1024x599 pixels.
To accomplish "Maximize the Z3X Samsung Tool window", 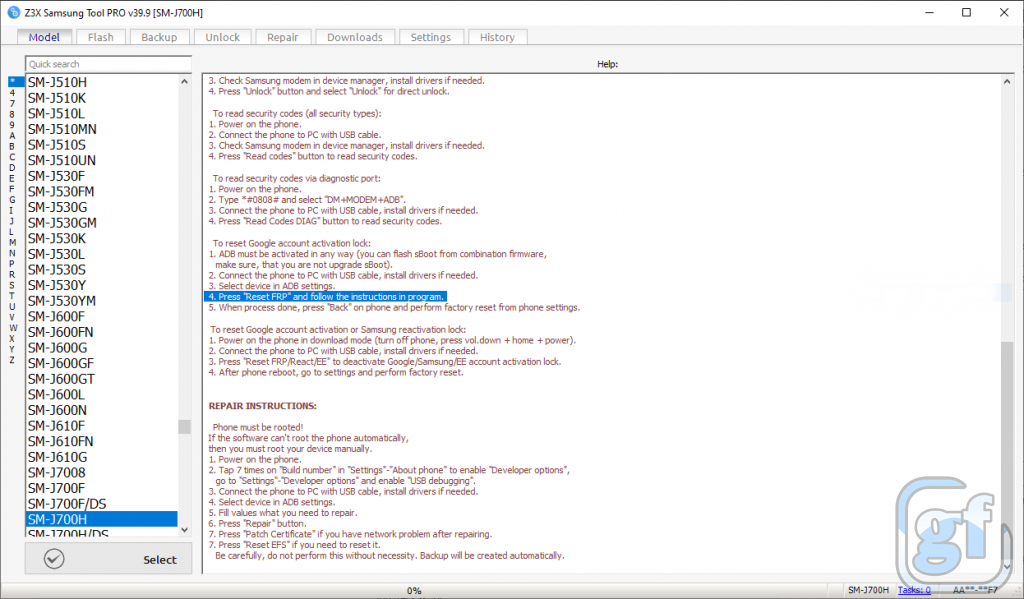I will [967, 12].
